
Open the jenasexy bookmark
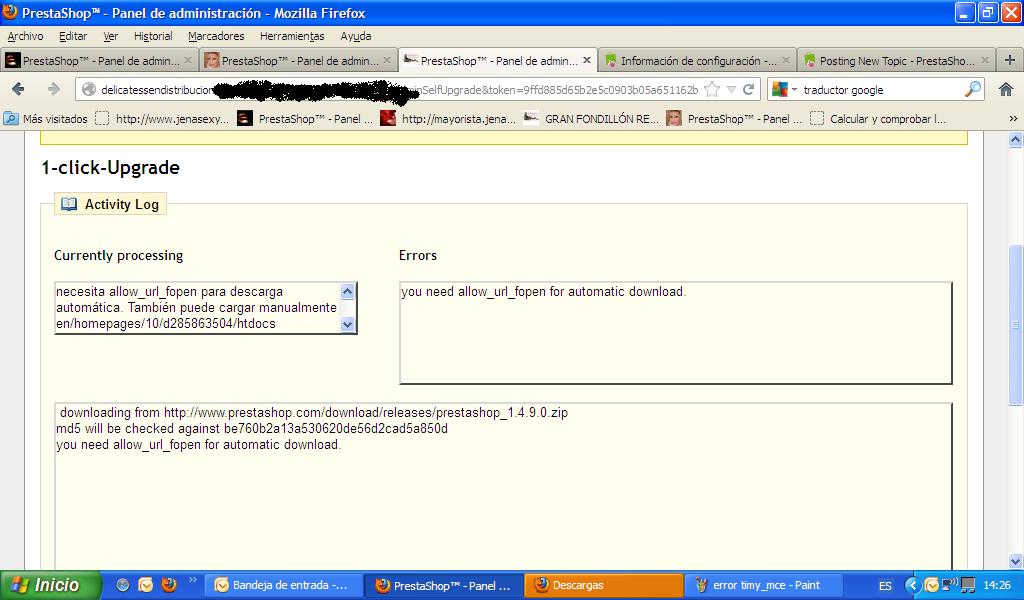point(162,119)
